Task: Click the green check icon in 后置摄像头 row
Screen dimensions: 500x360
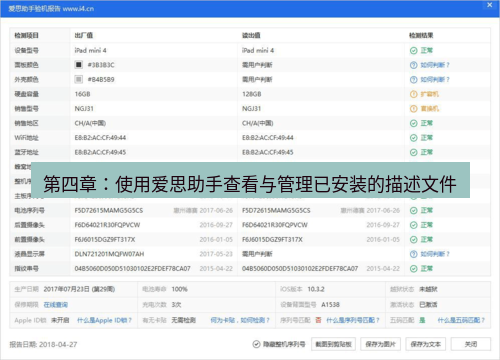Action: [413, 225]
